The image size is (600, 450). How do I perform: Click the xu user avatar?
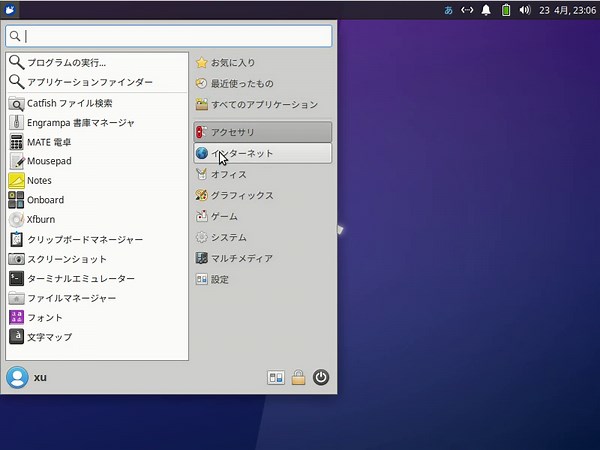pos(17,377)
